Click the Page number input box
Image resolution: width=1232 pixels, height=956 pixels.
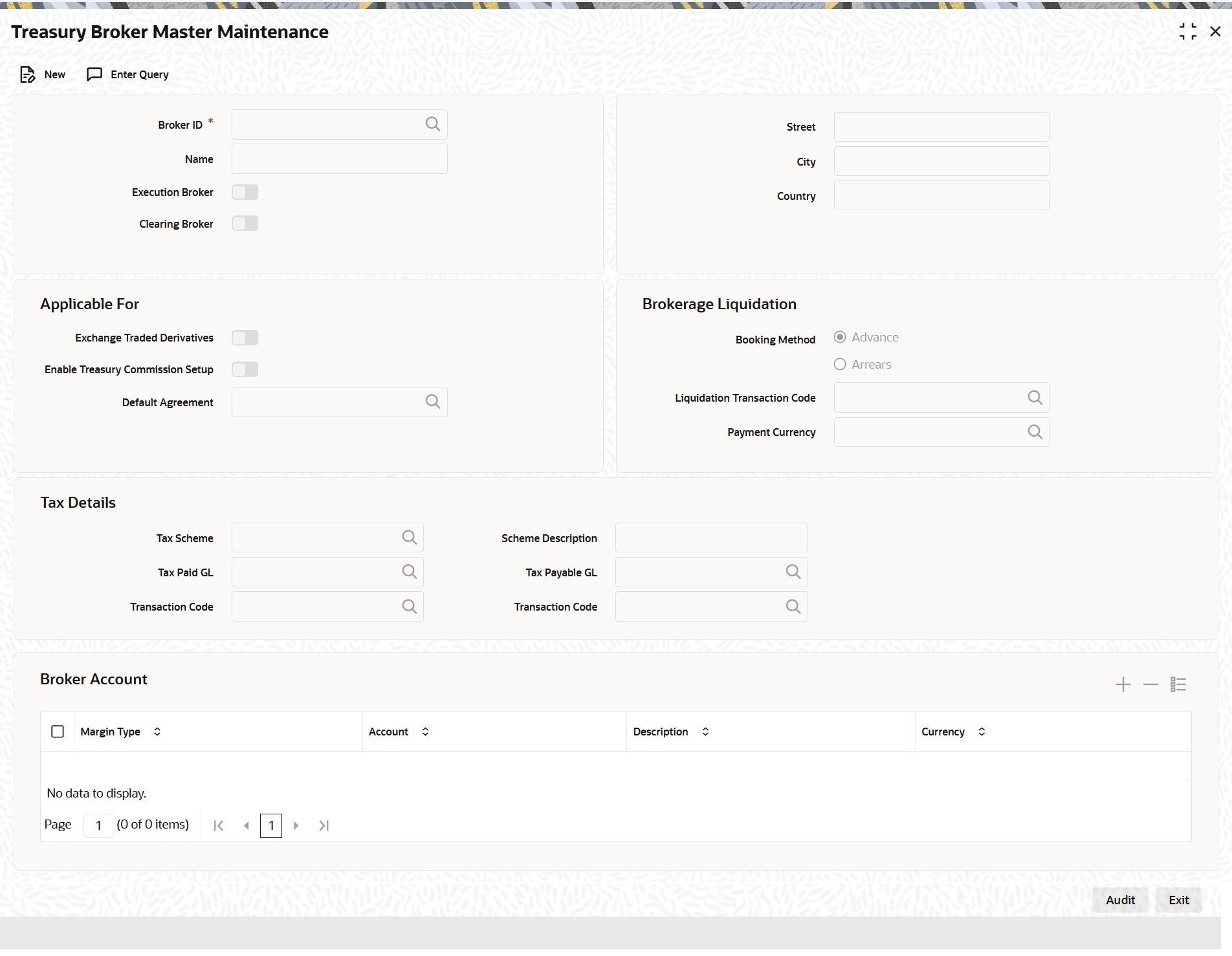pos(98,825)
